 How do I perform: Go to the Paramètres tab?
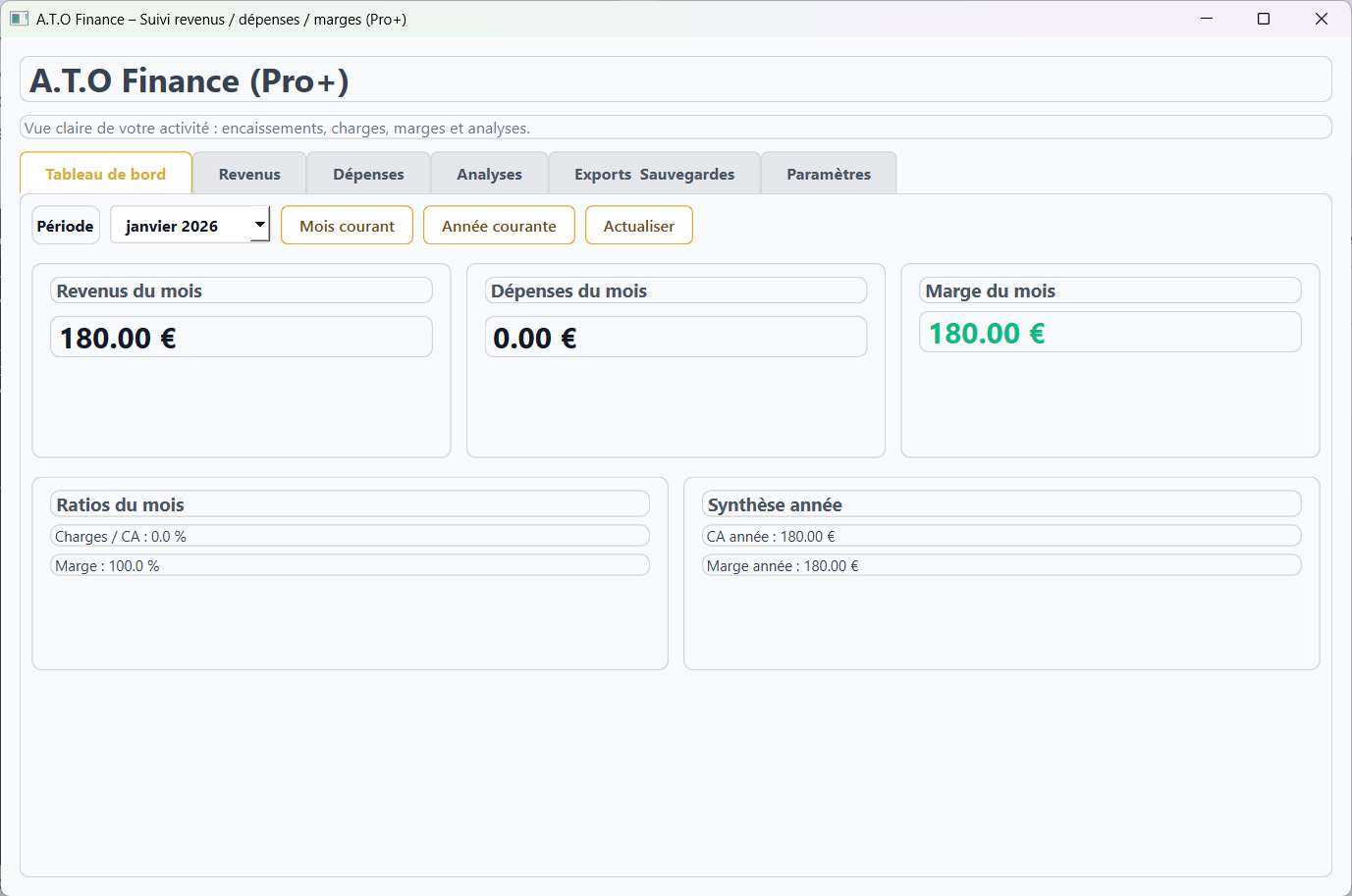click(x=828, y=173)
